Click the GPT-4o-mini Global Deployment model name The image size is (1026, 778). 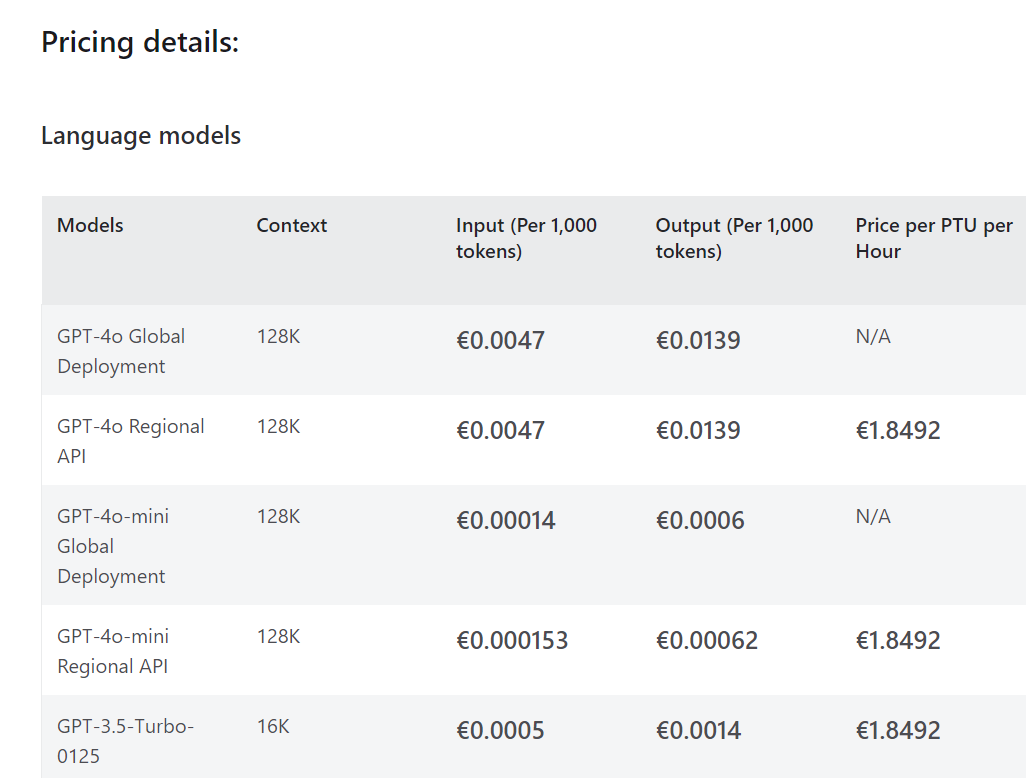(x=113, y=546)
